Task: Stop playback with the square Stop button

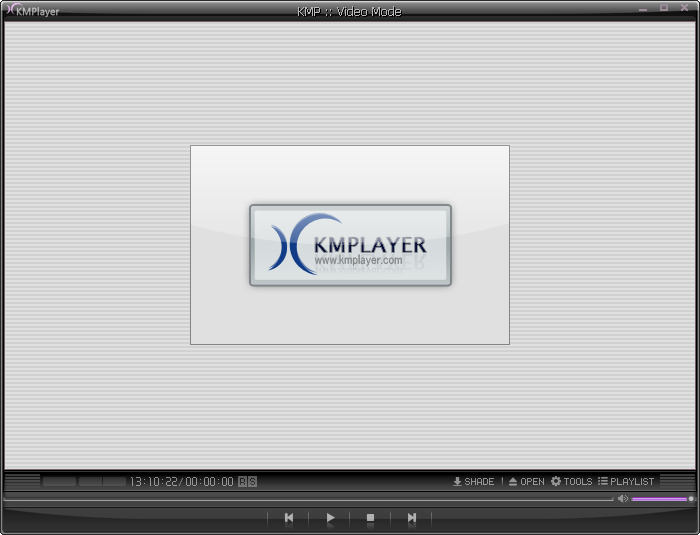Action: (x=370, y=518)
